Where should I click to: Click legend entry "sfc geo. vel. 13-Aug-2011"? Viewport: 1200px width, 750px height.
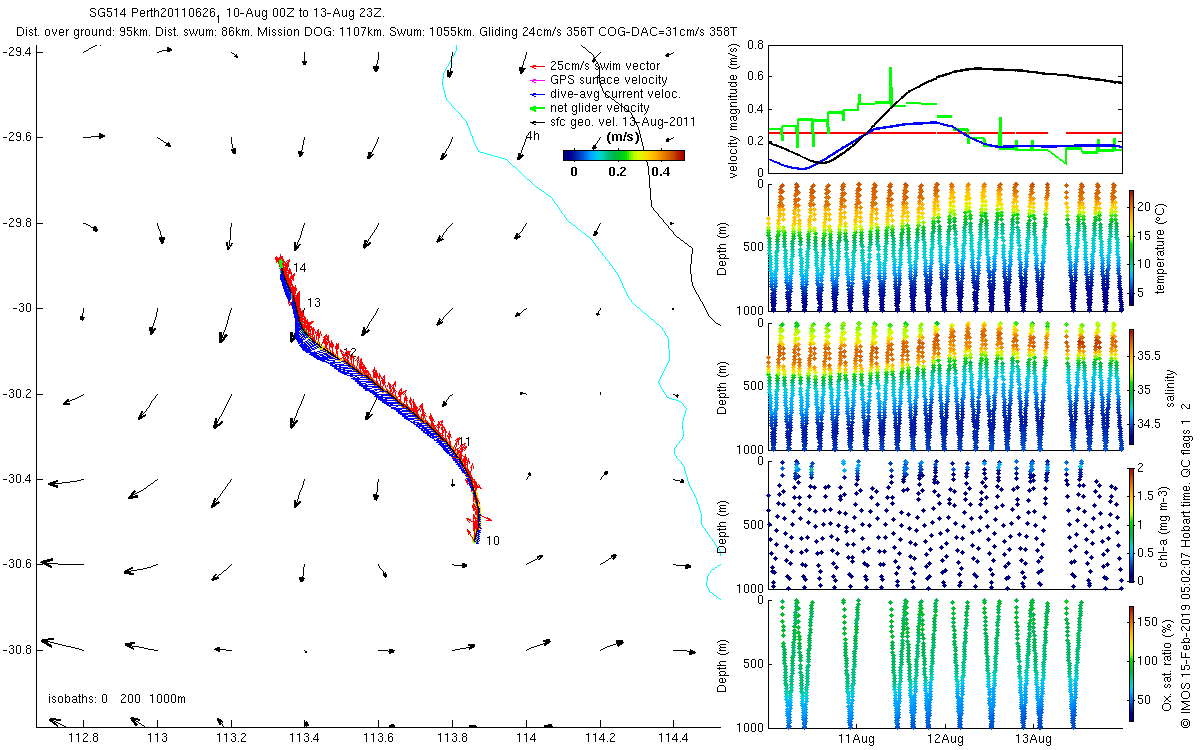coord(622,121)
